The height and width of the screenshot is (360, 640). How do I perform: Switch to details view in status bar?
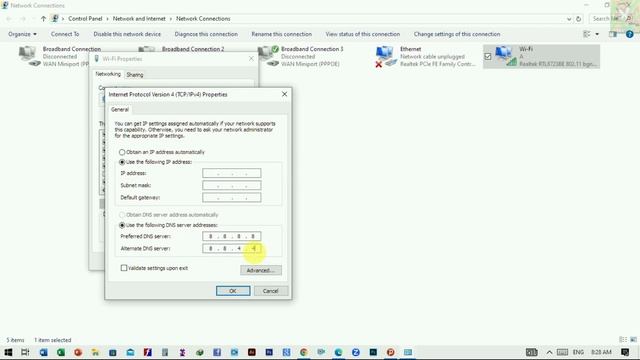[x=623, y=340]
